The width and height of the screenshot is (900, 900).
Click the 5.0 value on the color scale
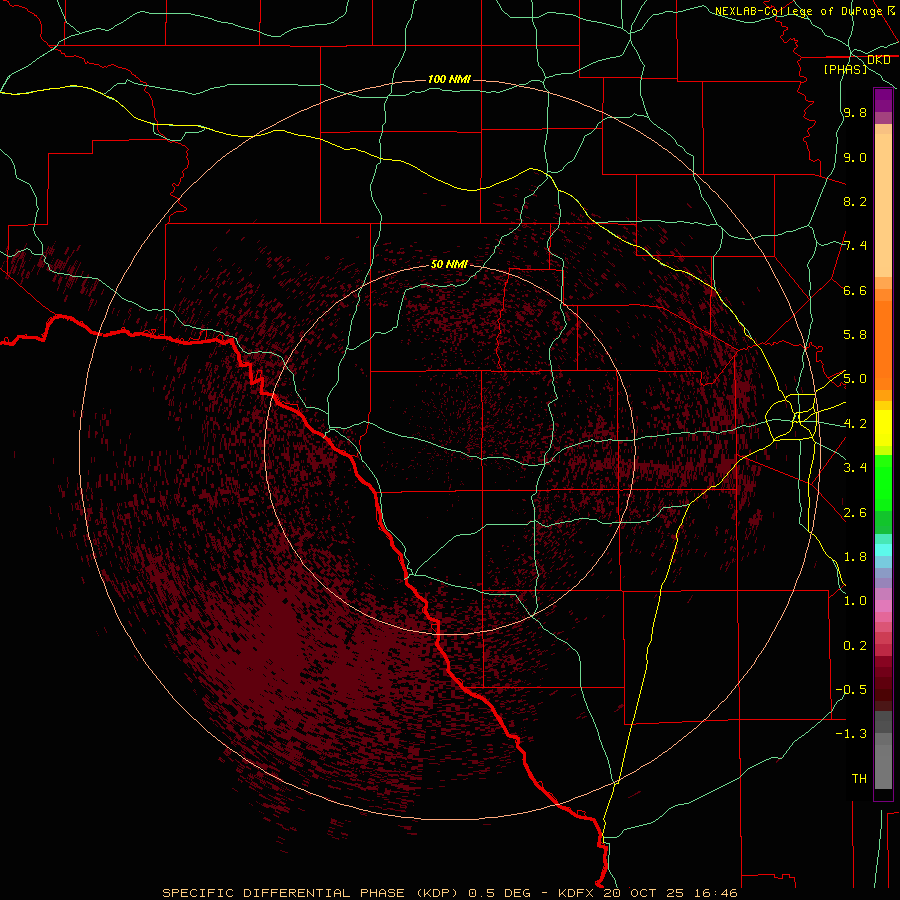point(855,379)
